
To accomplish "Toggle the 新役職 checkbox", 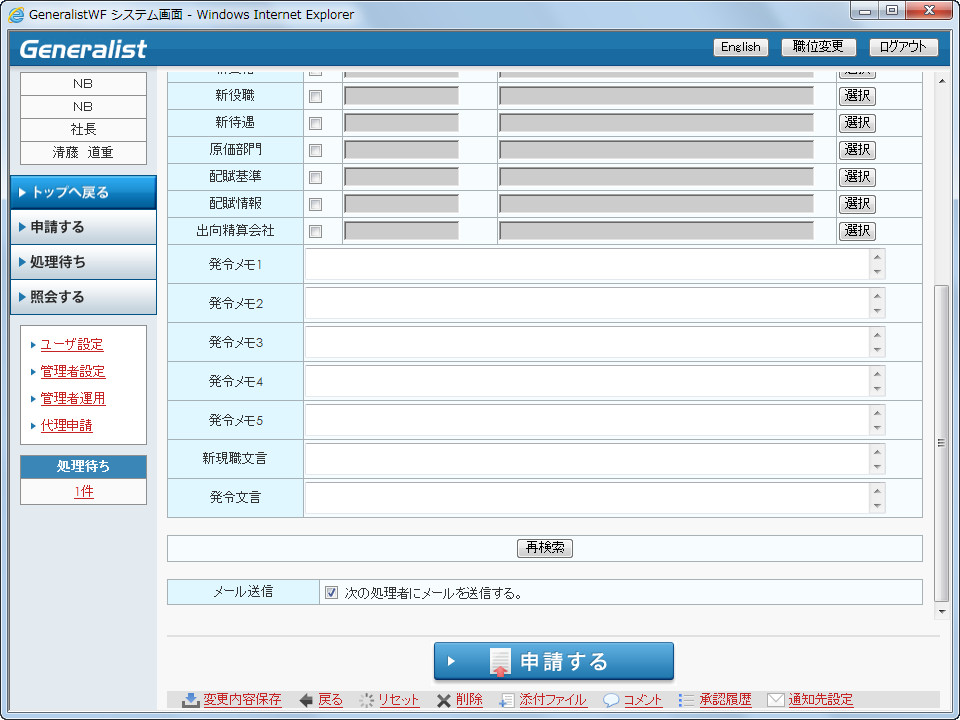I will click(x=315, y=97).
